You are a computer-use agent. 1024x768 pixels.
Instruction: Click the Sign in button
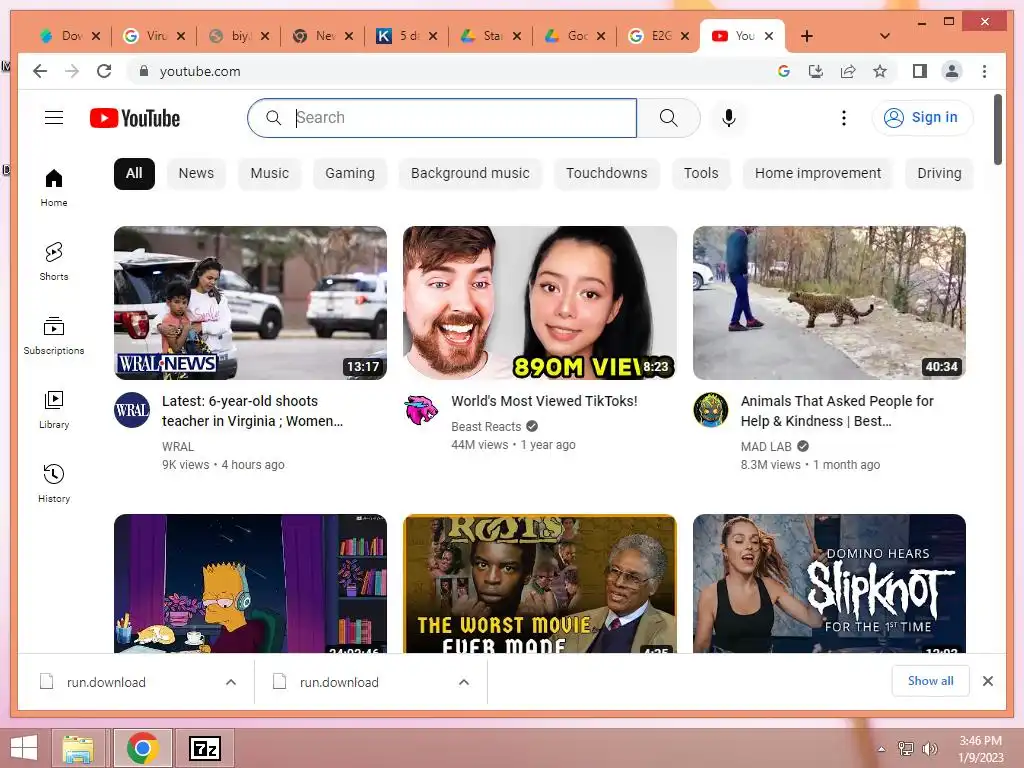(921, 118)
